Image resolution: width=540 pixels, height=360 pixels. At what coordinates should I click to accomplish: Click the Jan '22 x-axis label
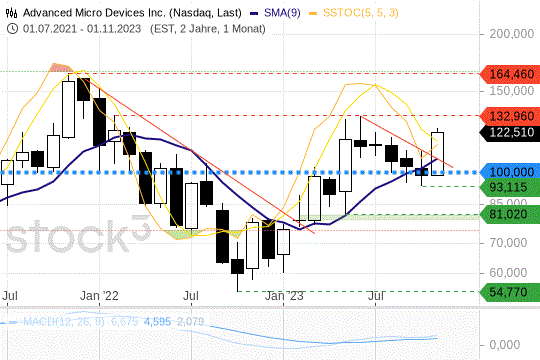pos(99,296)
